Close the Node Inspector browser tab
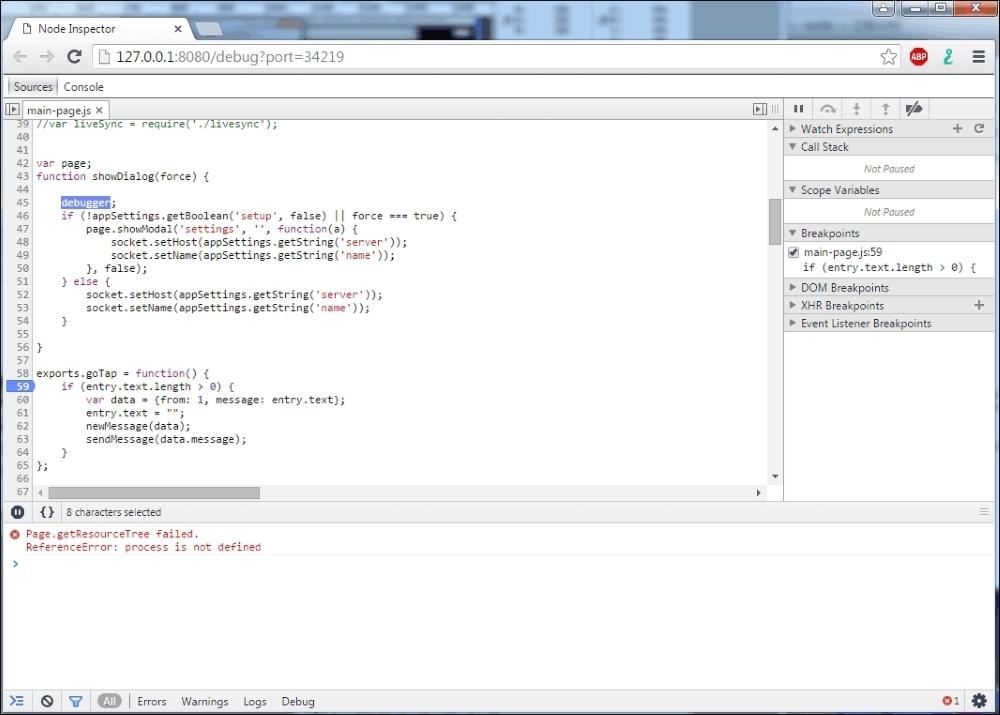This screenshot has width=1000, height=715. pos(178,29)
